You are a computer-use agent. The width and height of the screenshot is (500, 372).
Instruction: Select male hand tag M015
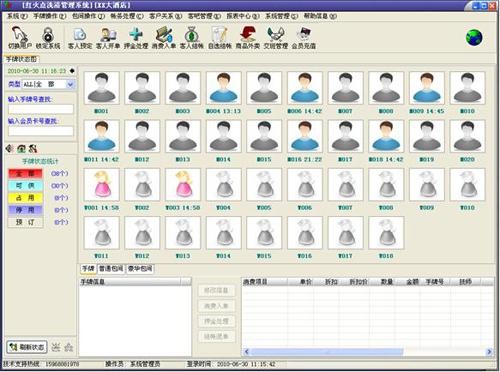pyautogui.click(x=264, y=136)
